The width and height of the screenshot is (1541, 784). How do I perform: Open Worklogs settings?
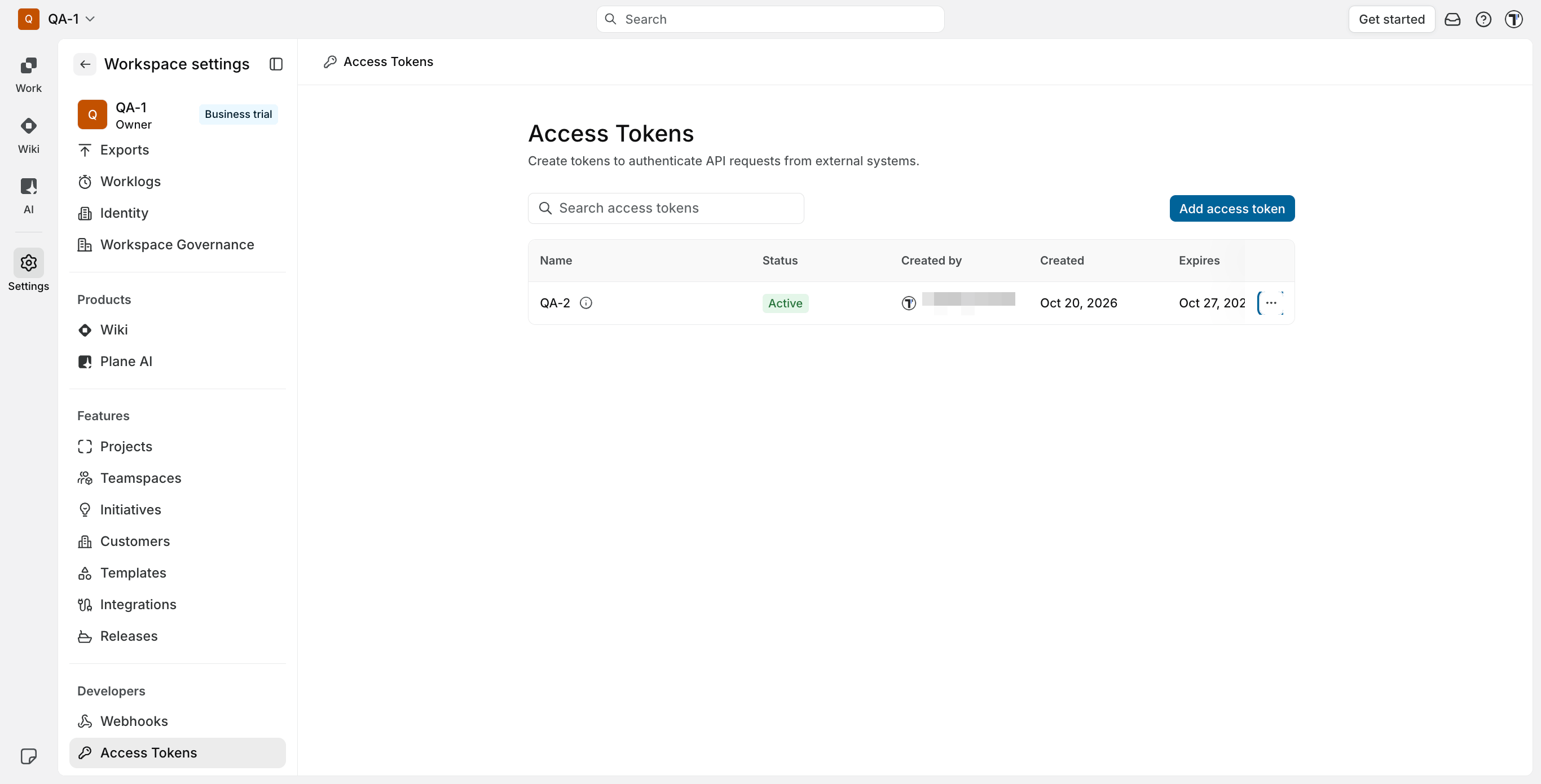point(178,181)
